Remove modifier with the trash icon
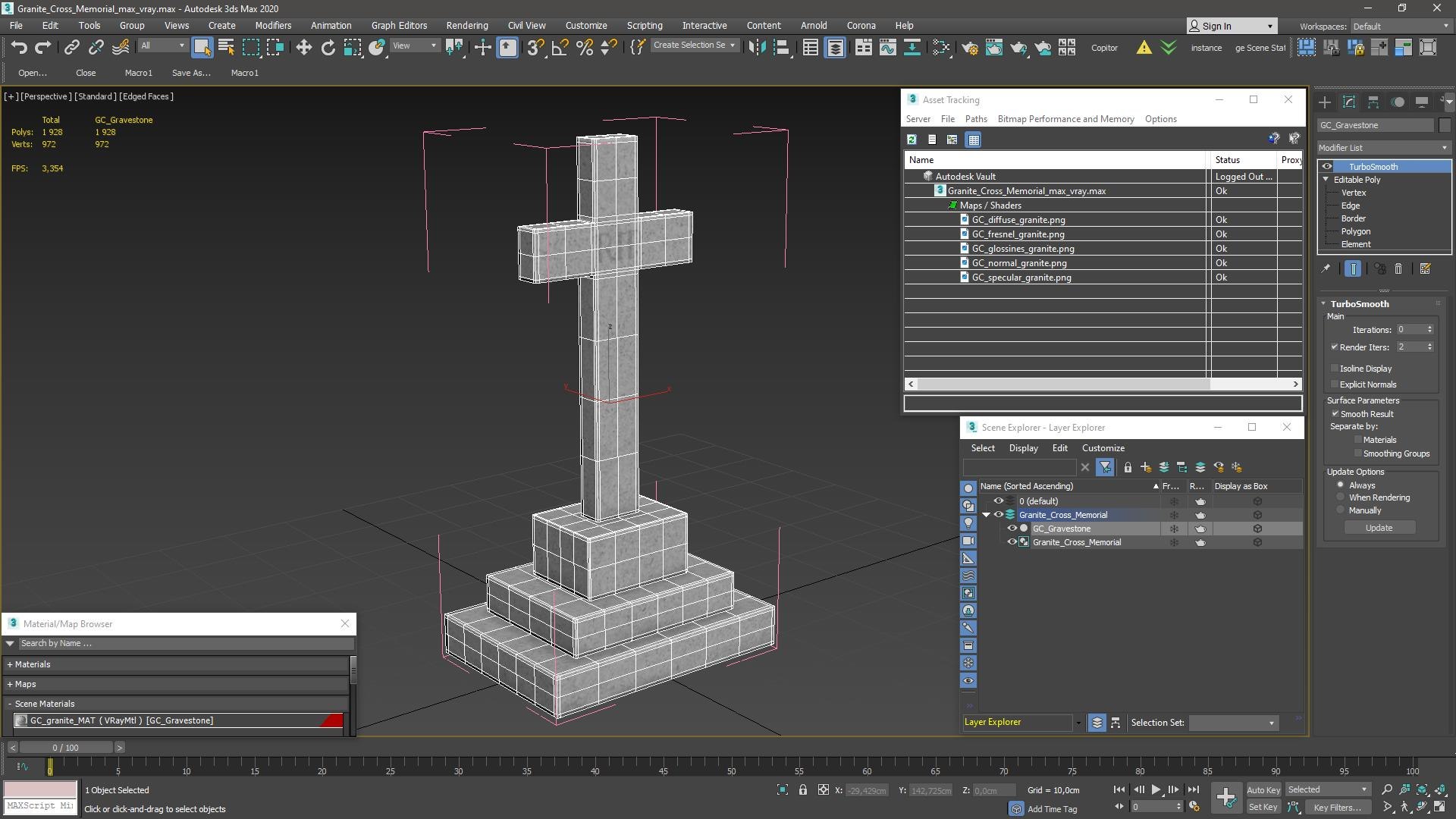 coord(1398,268)
